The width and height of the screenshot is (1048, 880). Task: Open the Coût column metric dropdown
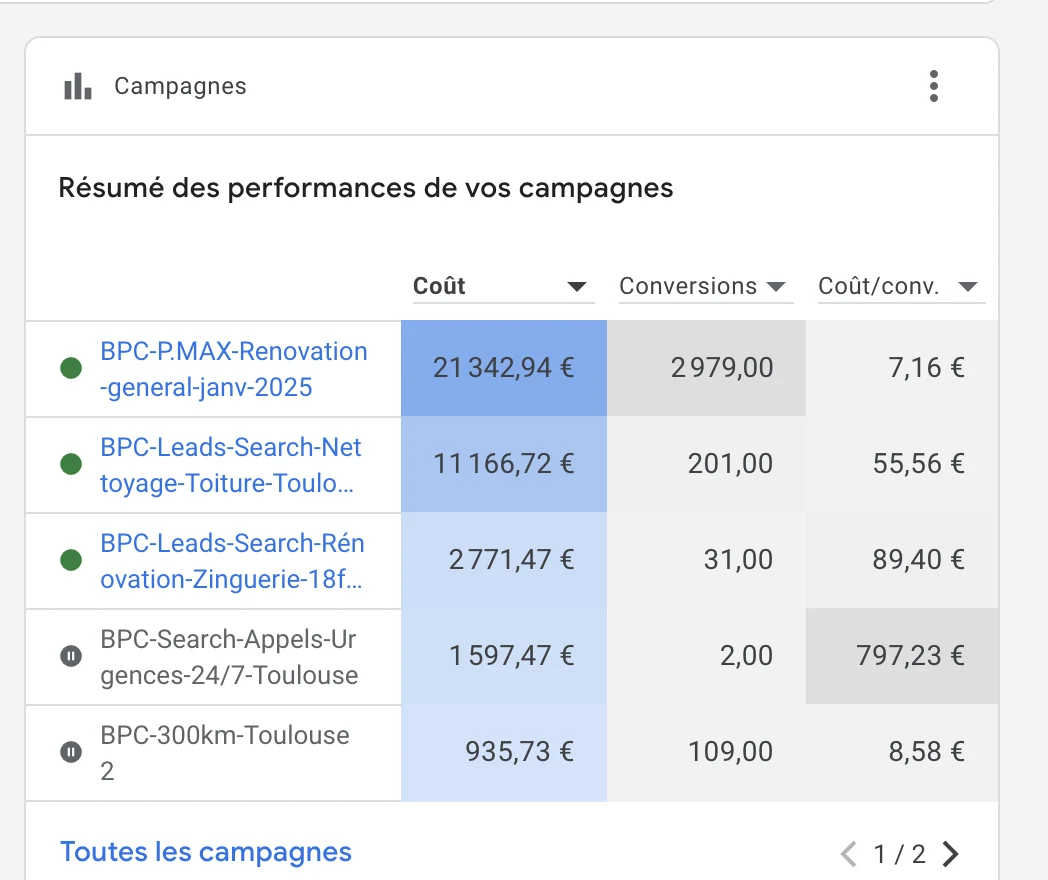click(x=503, y=286)
